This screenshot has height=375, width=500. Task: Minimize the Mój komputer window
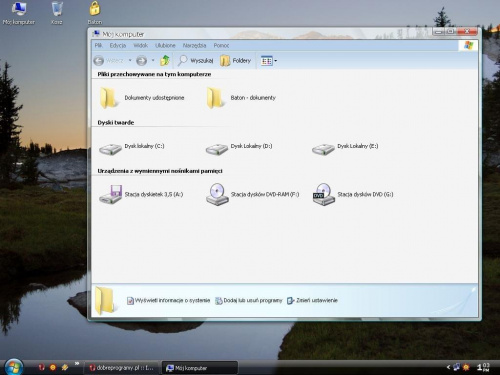tap(439, 32)
